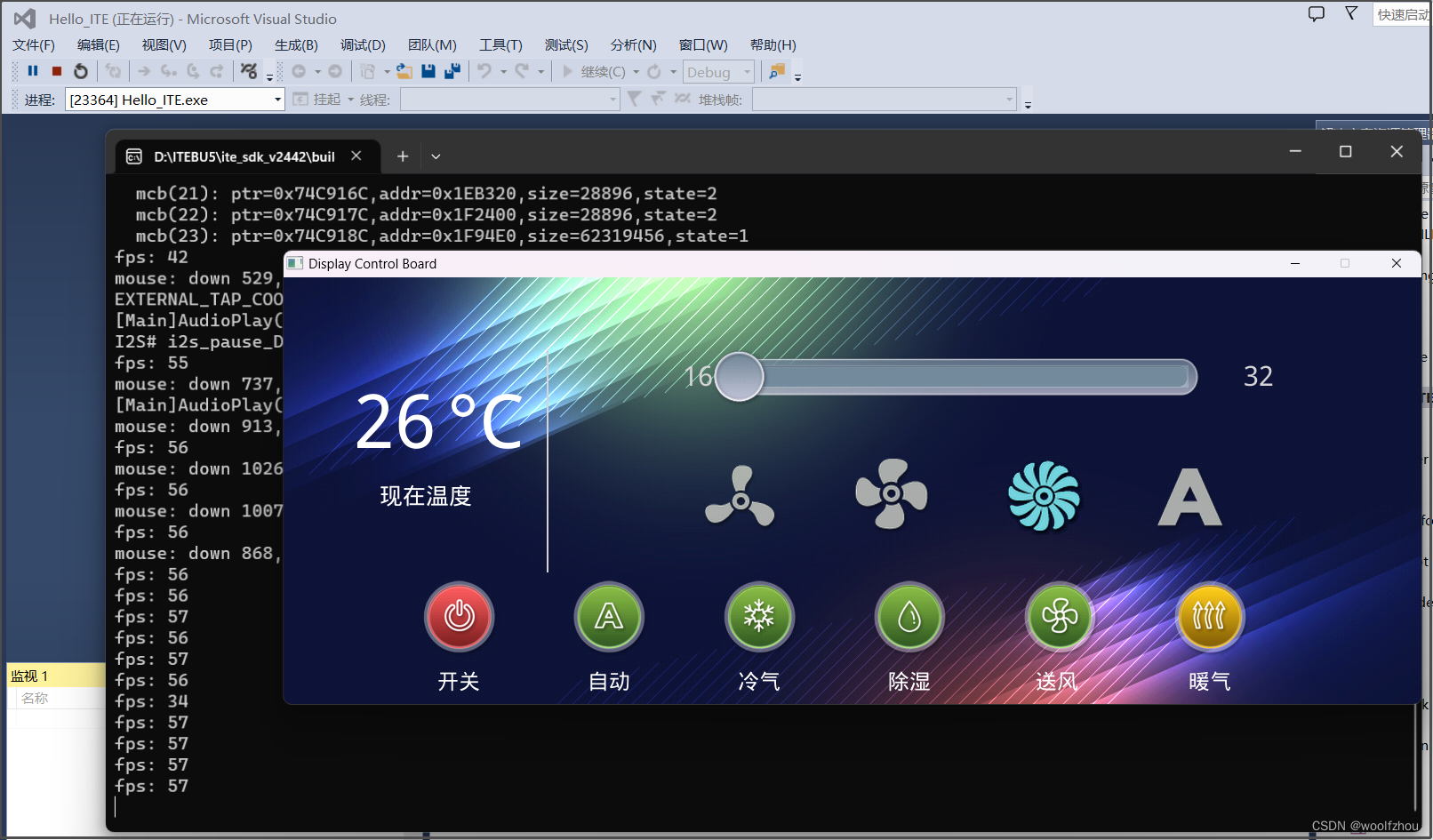Select the cyan turbine high fan speed icon
Screen dimensions: 1433x840
(x=1044, y=496)
